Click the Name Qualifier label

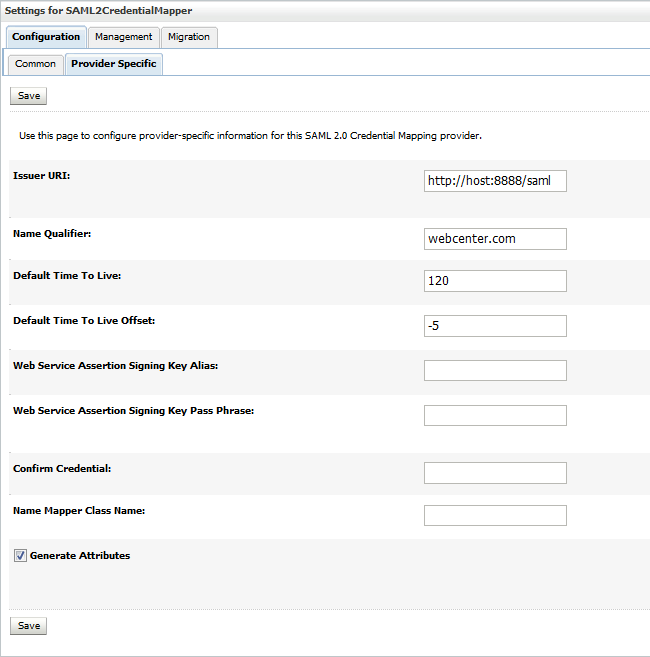[x=52, y=234]
